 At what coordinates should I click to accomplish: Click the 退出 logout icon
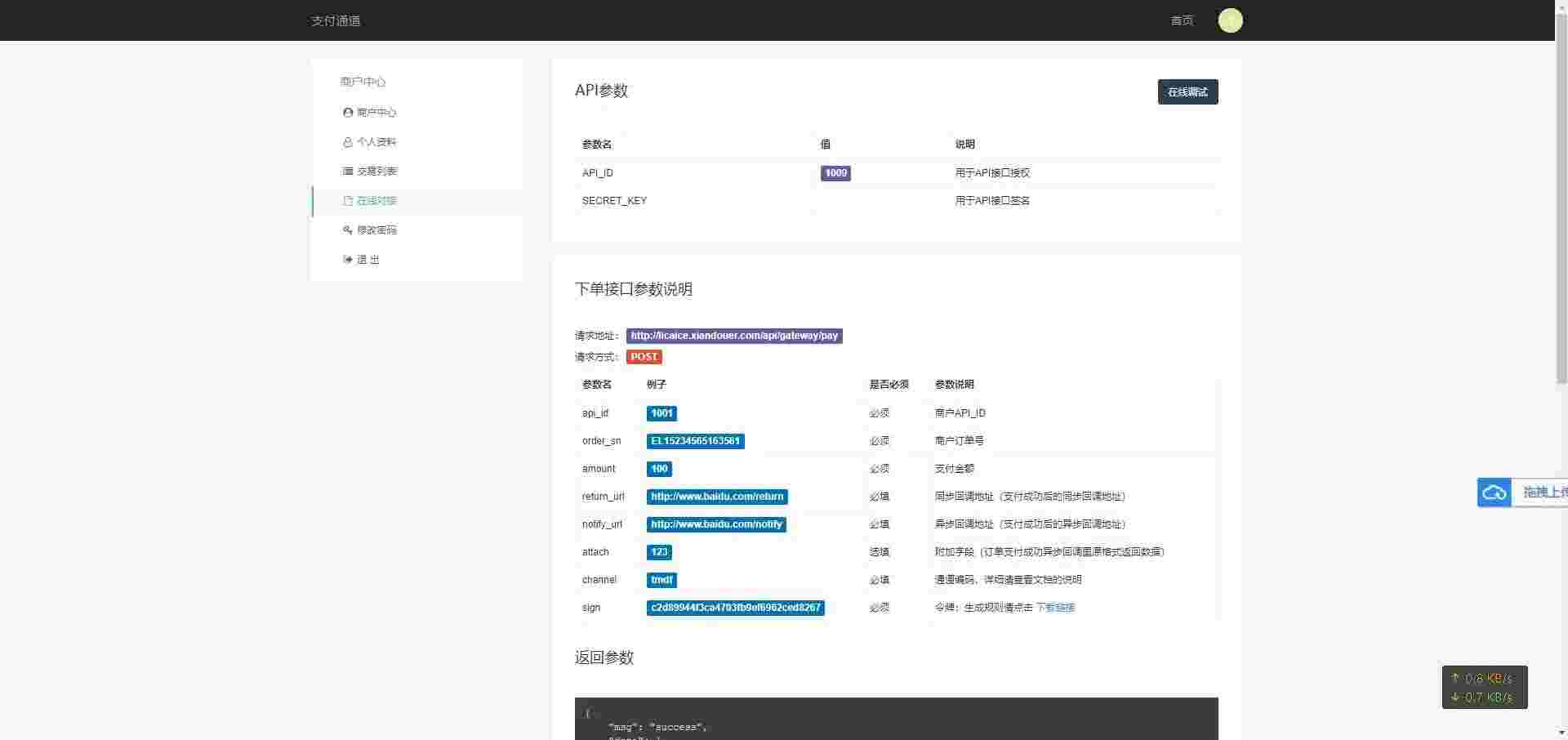pos(348,260)
